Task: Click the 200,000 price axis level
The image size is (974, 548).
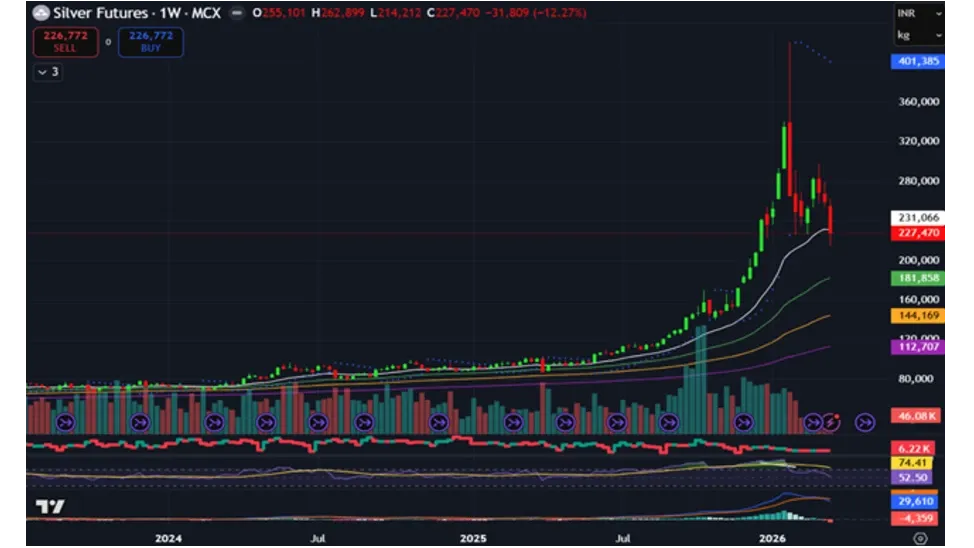Action: pos(919,260)
